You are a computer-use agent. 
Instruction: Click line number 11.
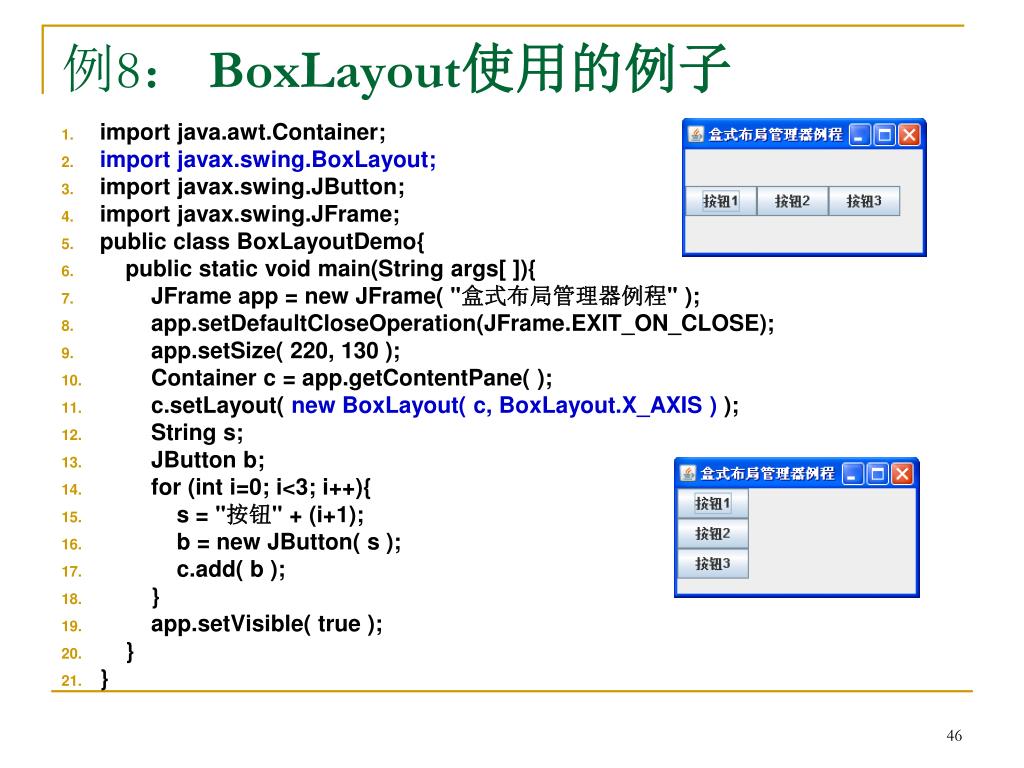click(x=71, y=408)
